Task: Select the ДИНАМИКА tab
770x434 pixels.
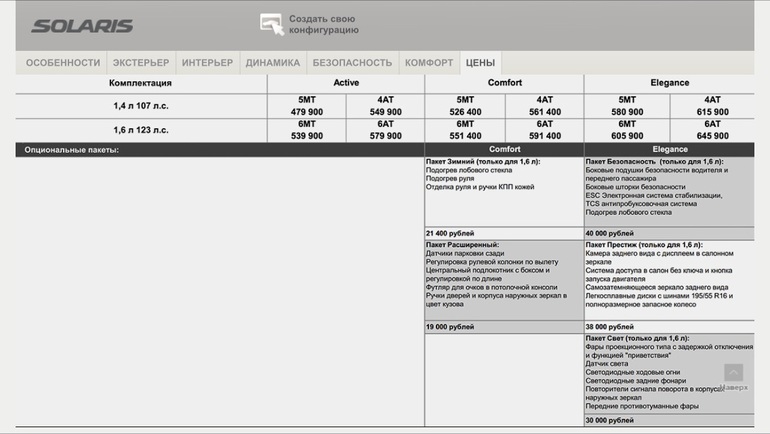Action: tap(272, 63)
